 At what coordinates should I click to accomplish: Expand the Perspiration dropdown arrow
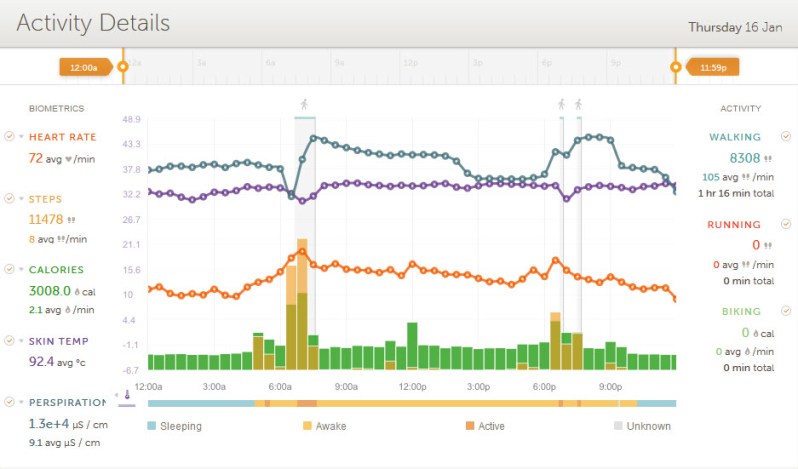point(21,402)
